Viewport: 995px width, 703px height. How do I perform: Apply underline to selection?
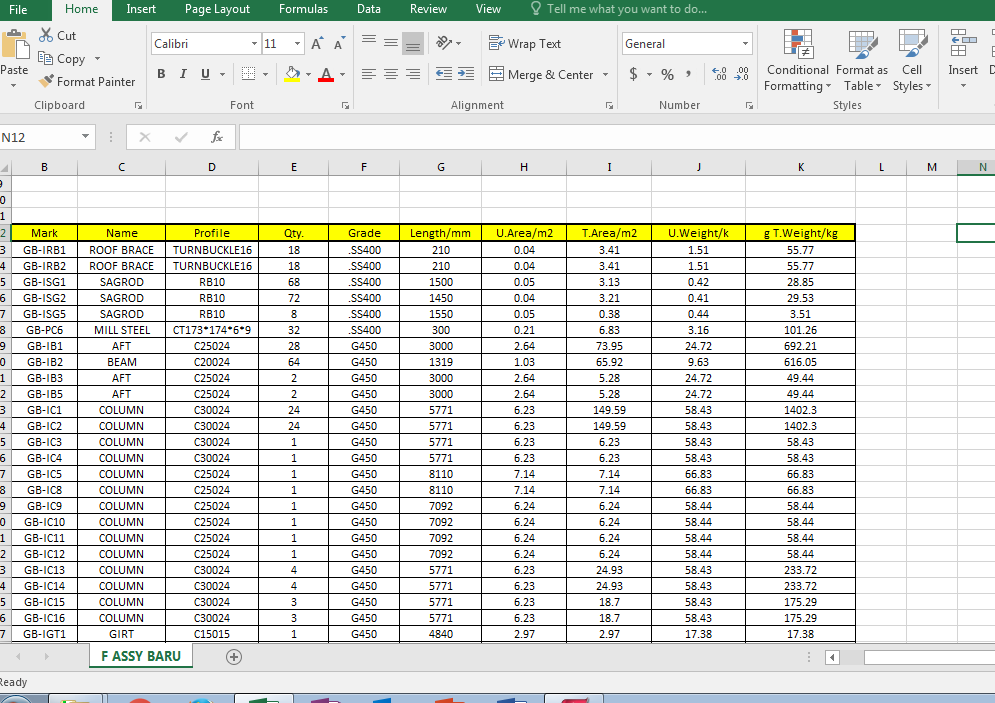(x=205, y=74)
